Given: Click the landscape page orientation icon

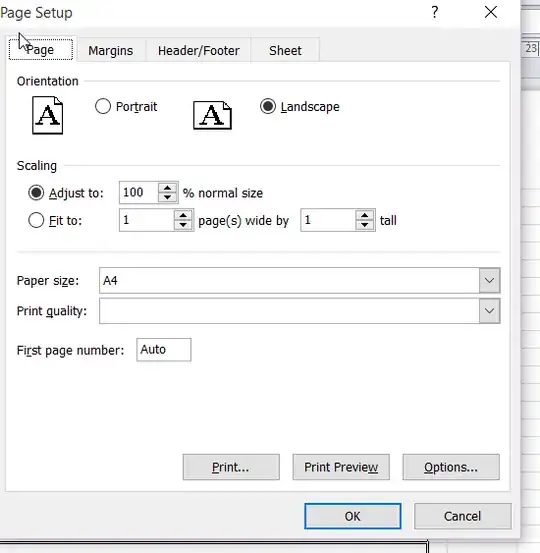Looking at the screenshot, I should tap(212, 115).
